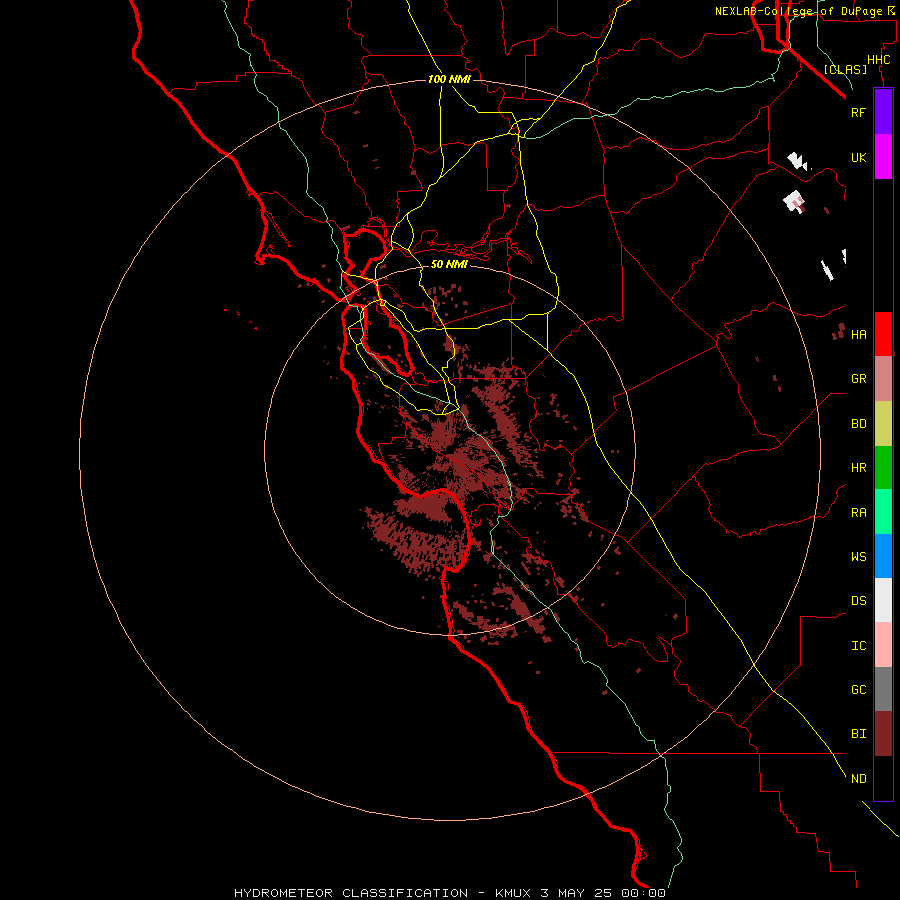Click the blue WS legend swatch
Screen dimensions: 900x900
[x=883, y=556]
